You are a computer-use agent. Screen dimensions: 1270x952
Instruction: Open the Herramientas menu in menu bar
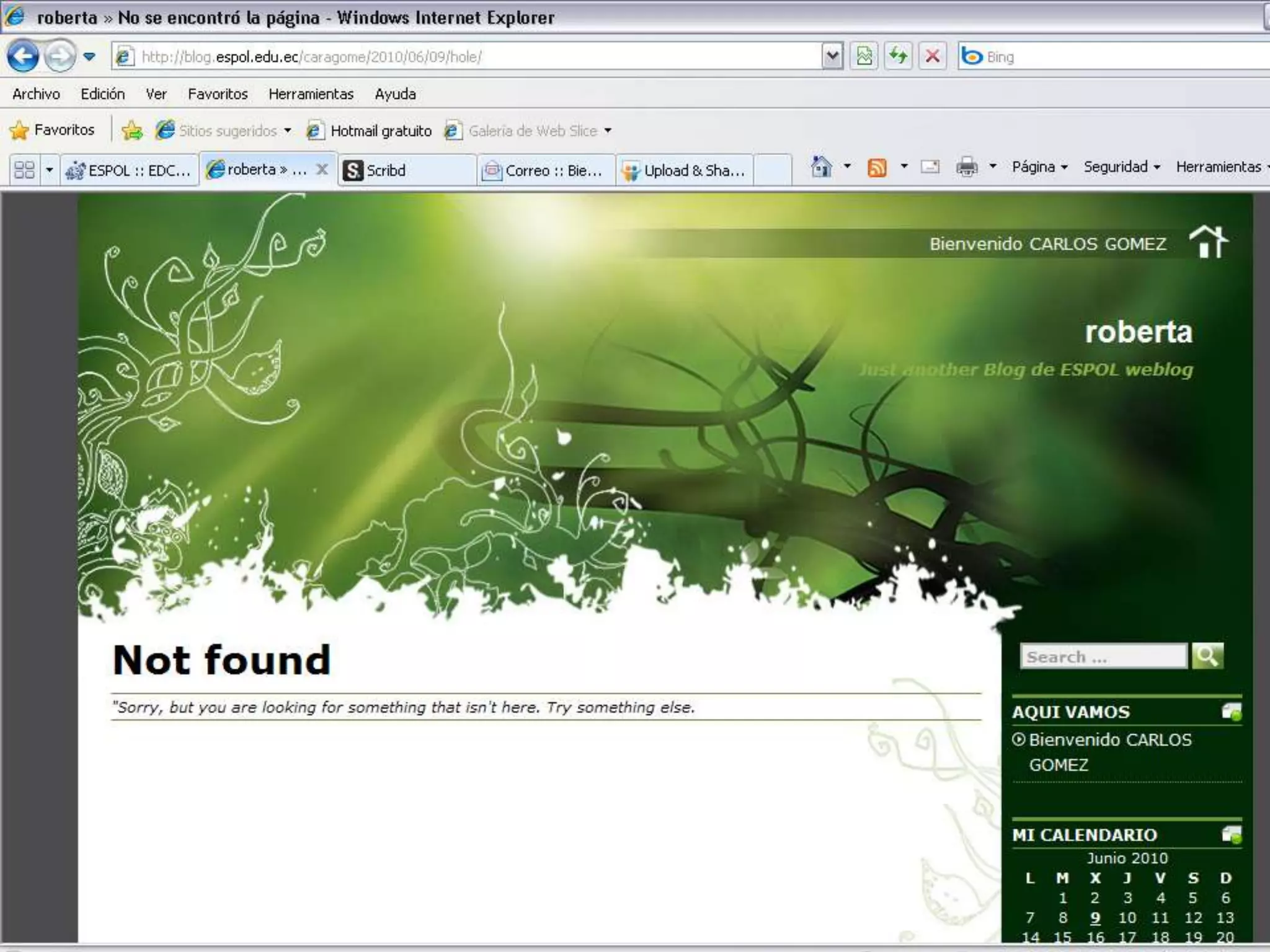click(311, 94)
